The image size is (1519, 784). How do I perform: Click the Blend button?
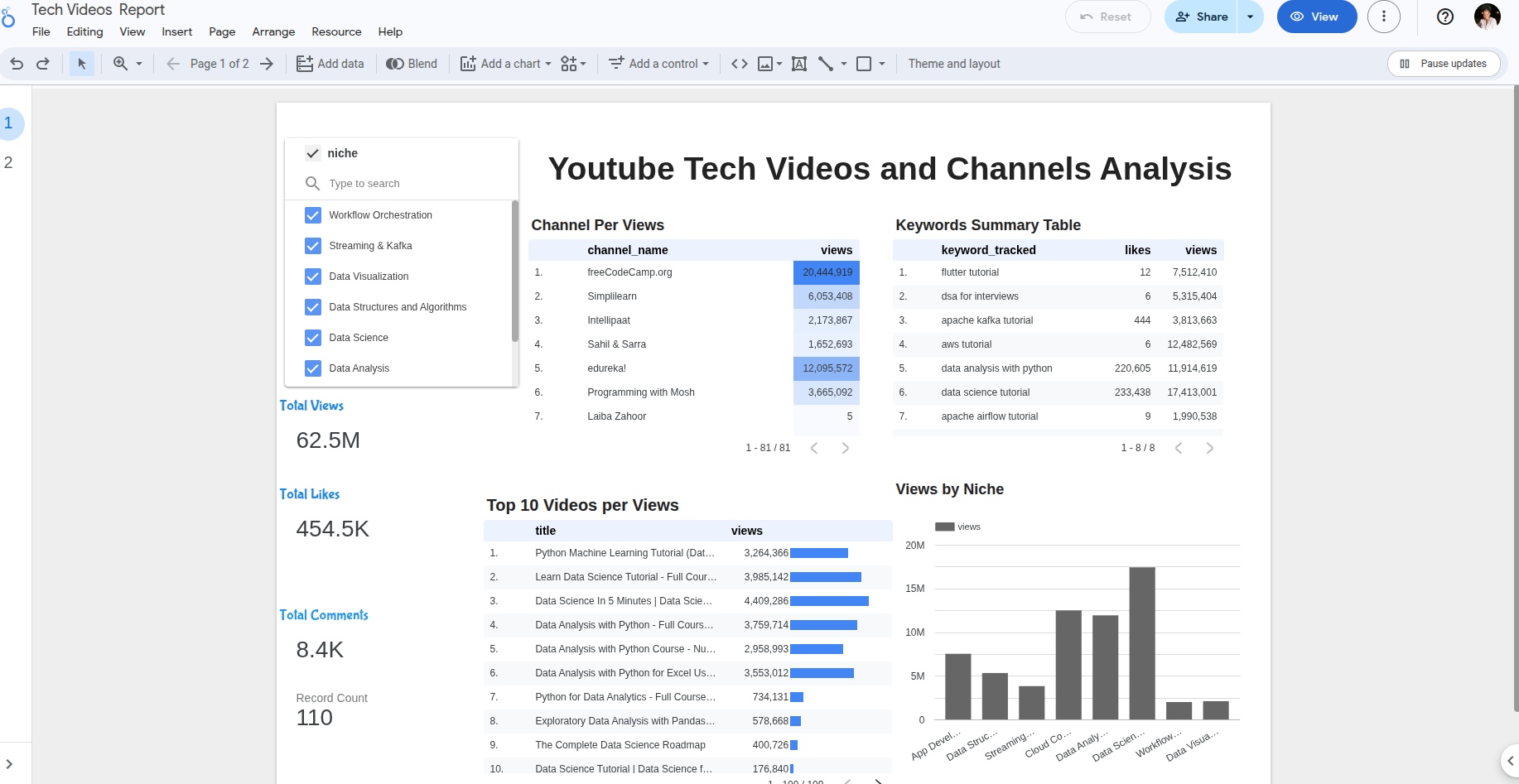click(x=412, y=64)
